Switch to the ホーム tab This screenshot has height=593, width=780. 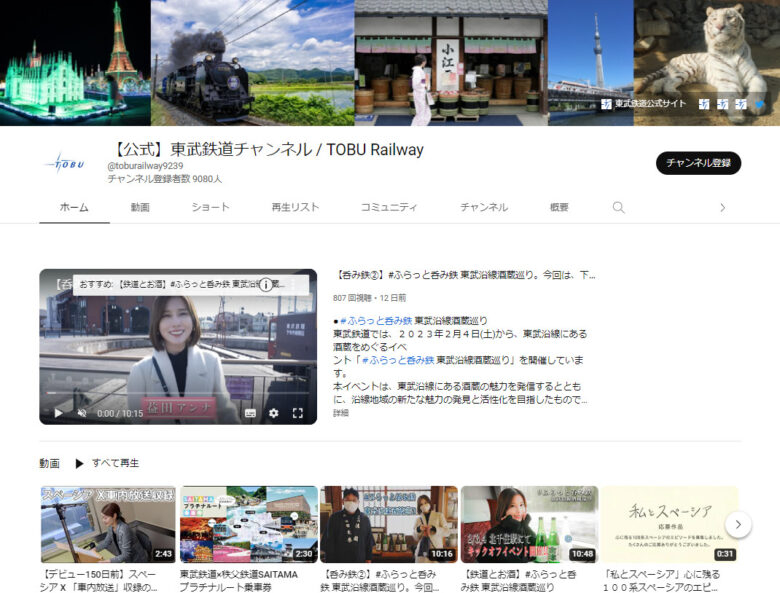coord(74,207)
